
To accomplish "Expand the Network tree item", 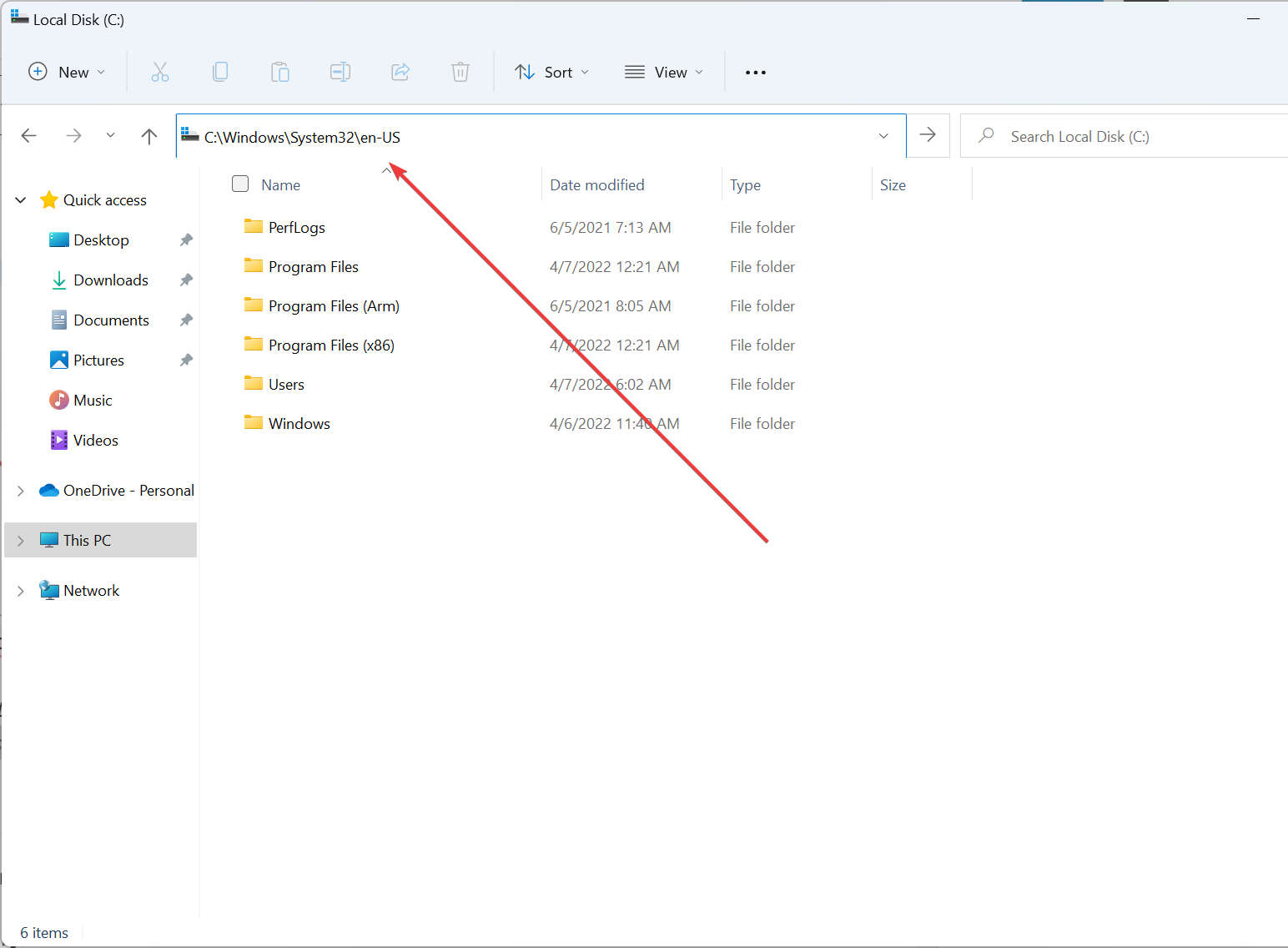I will pos(20,590).
